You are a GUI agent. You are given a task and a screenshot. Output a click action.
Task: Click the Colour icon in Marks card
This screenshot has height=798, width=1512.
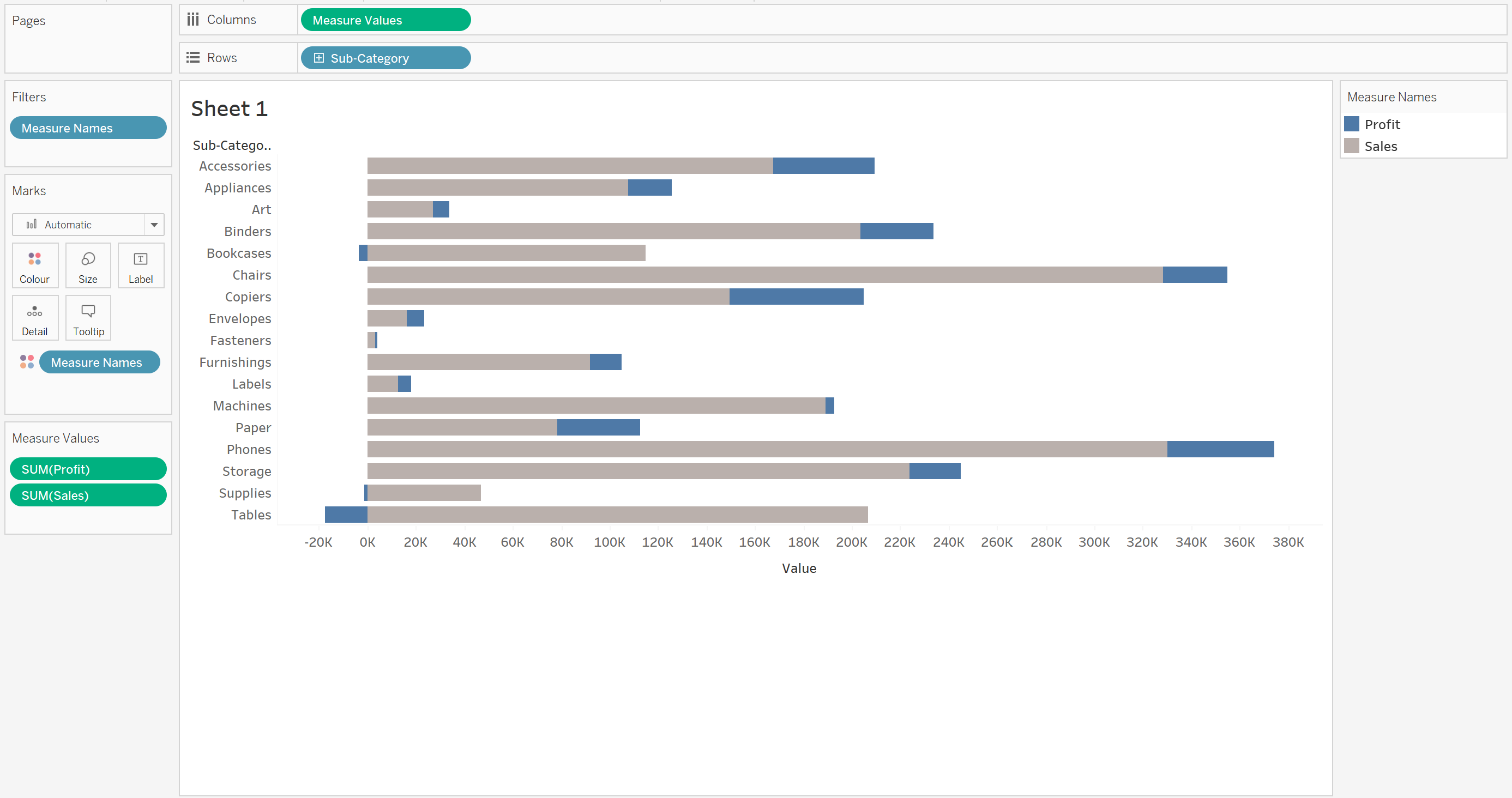pyautogui.click(x=35, y=265)
